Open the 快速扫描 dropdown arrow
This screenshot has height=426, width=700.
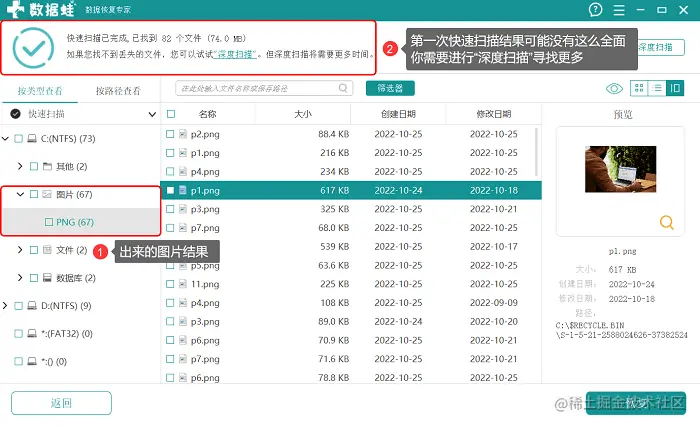click(152, 114)
